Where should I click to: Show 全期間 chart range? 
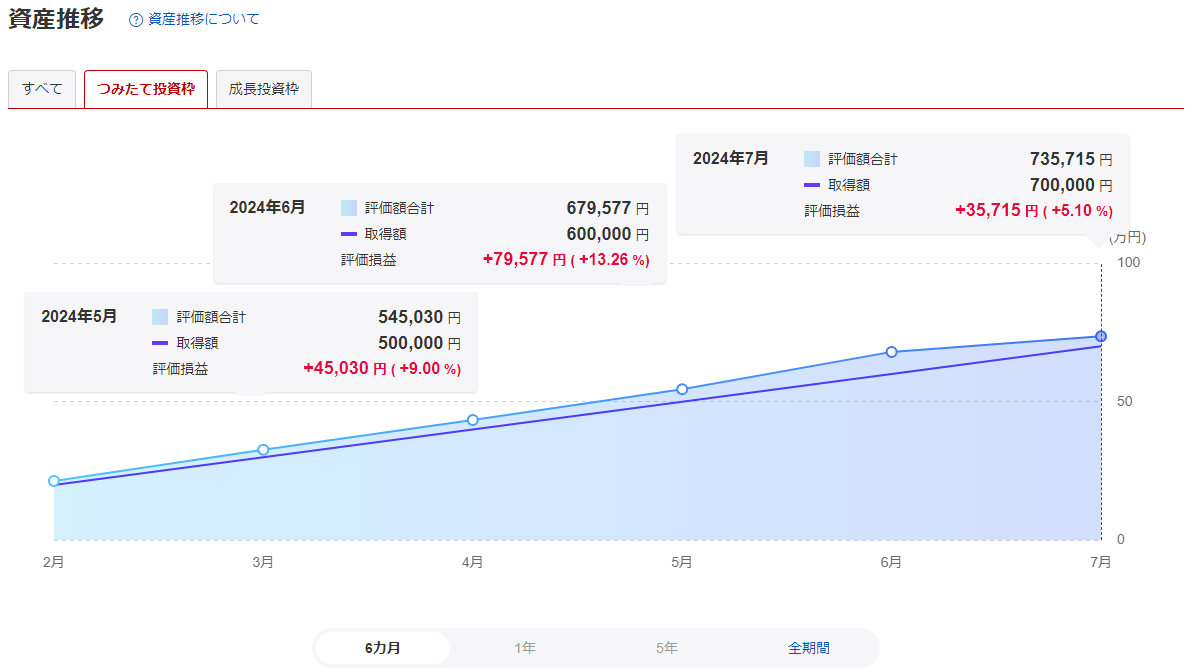coord(808,648)
